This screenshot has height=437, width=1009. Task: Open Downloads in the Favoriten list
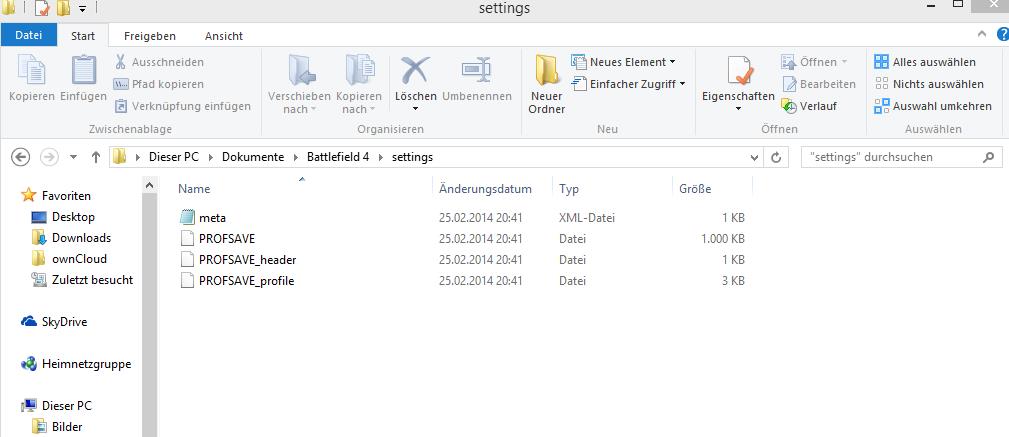point(81,238)
